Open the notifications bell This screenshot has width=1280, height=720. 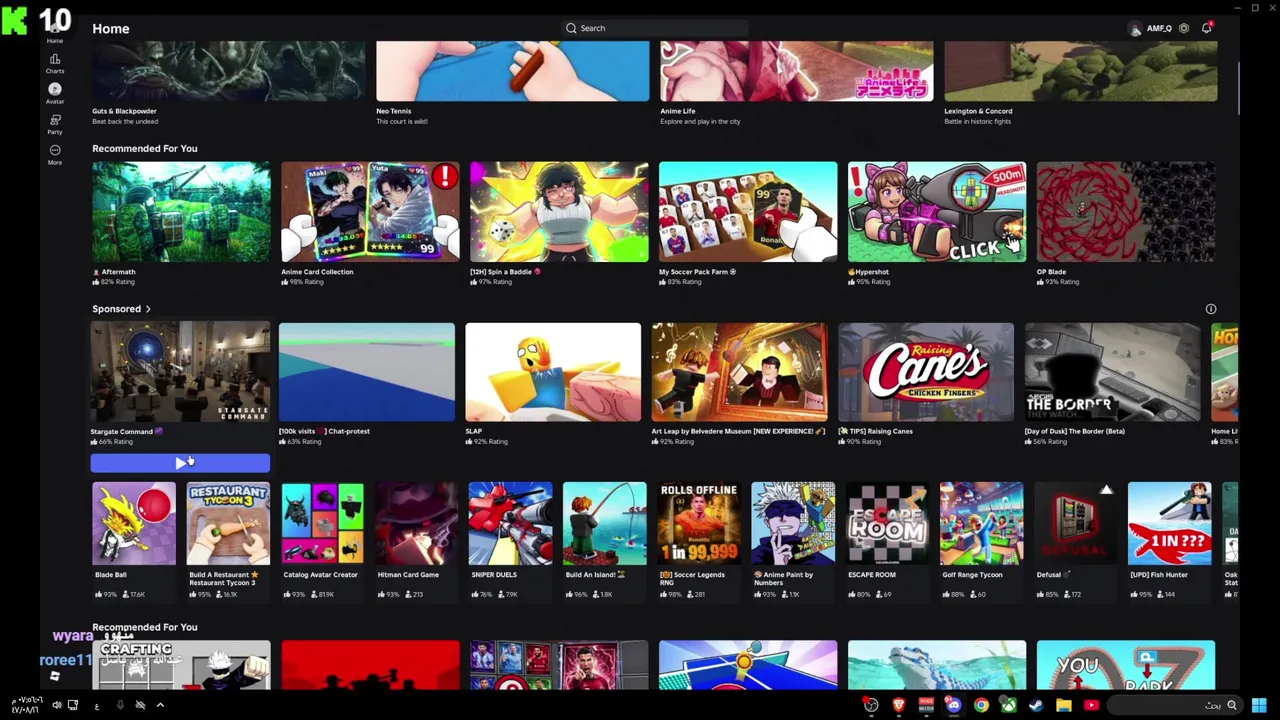(1207, 28)
